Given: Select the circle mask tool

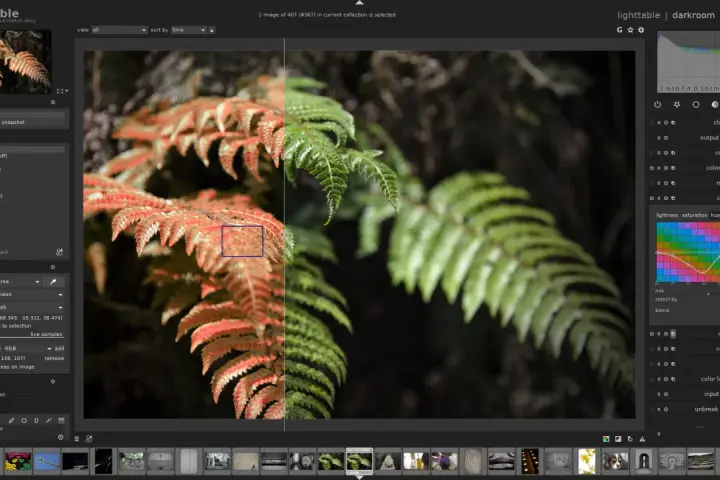Looking at the screenshot, I should (x=24, y=420).
